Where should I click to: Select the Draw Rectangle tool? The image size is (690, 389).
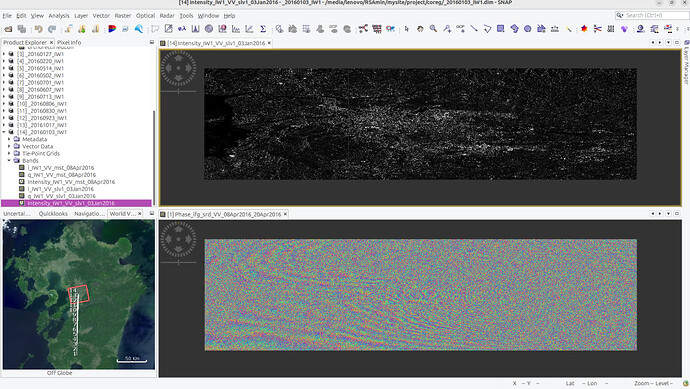(500, 29)
